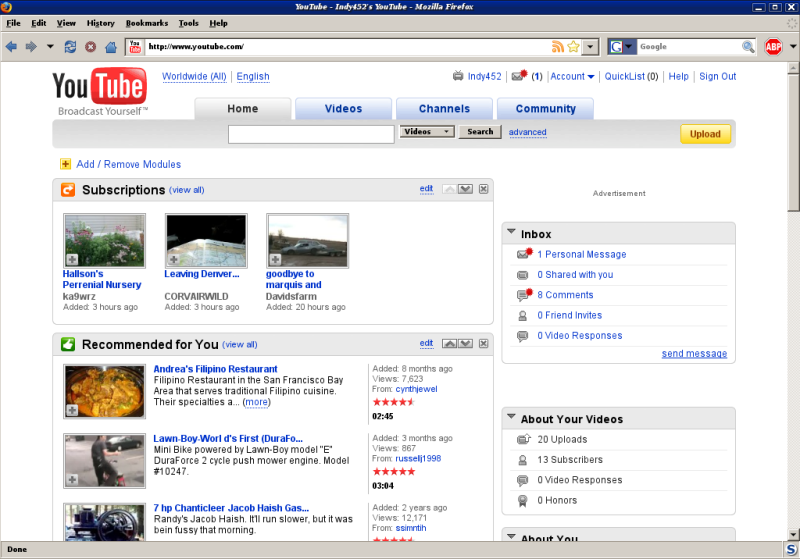
Task: Click the send message link
Action: click(694, 353)
